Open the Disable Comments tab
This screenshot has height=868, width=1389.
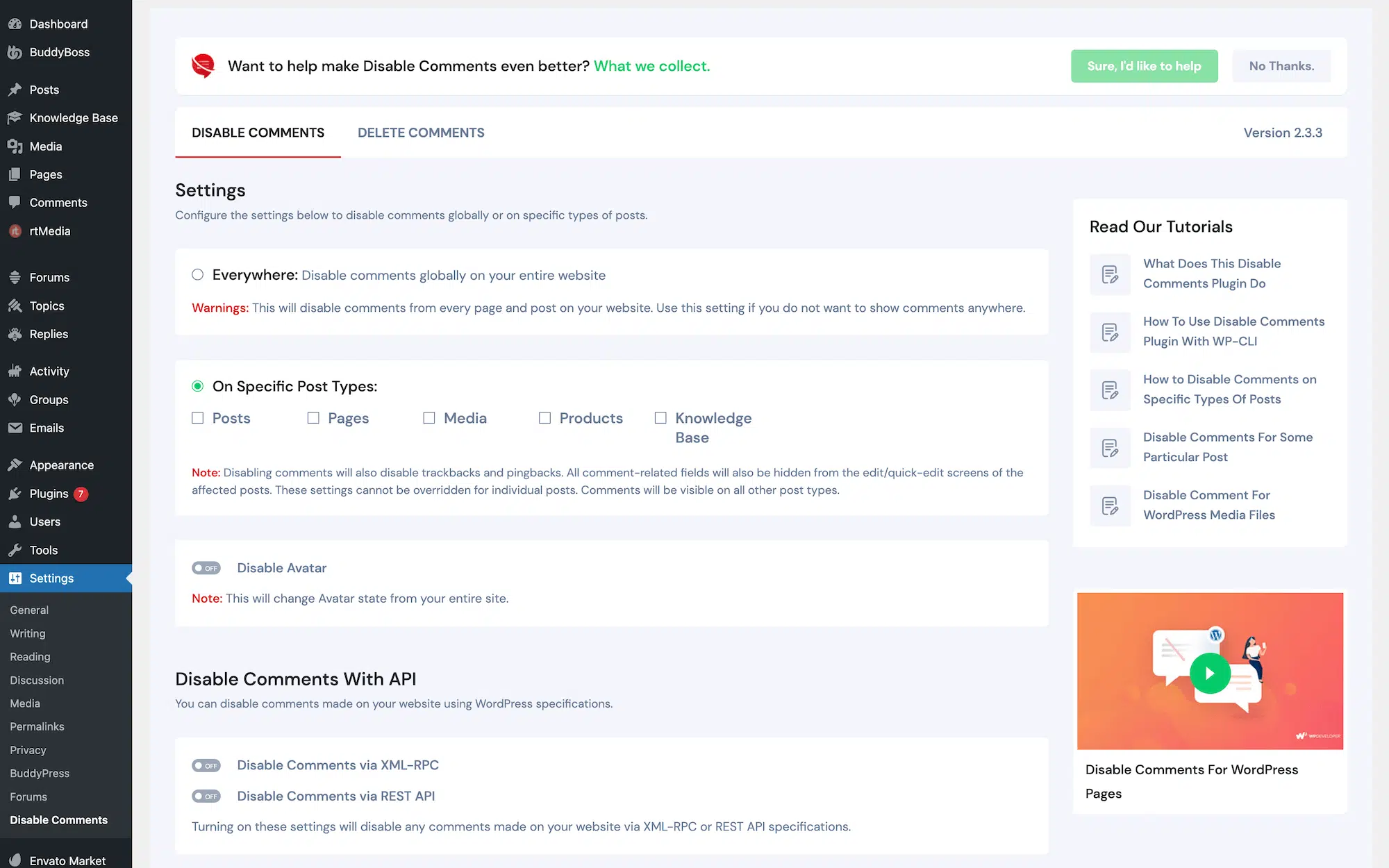coord(258,133)
